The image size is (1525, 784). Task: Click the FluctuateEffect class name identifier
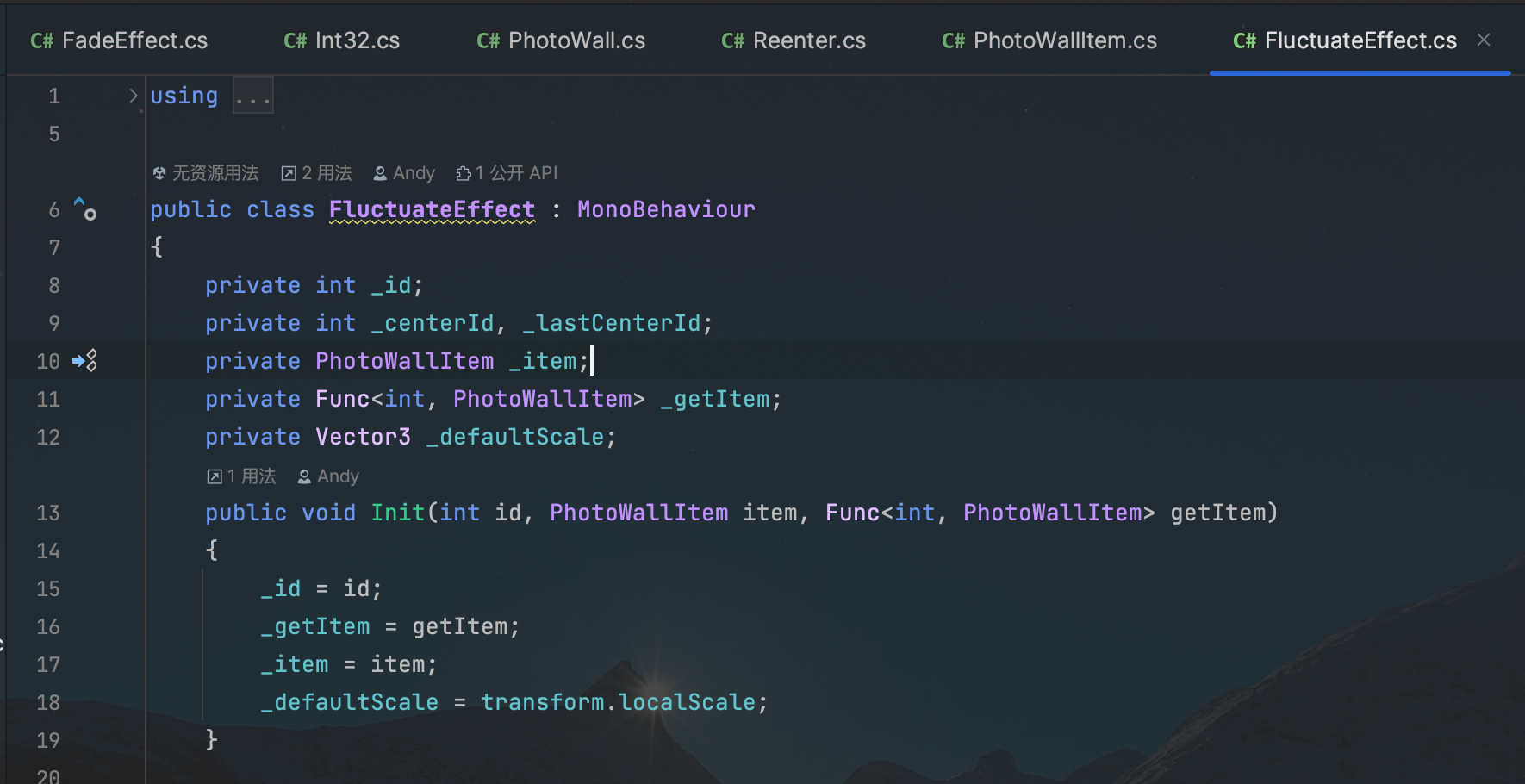(432, 209)
